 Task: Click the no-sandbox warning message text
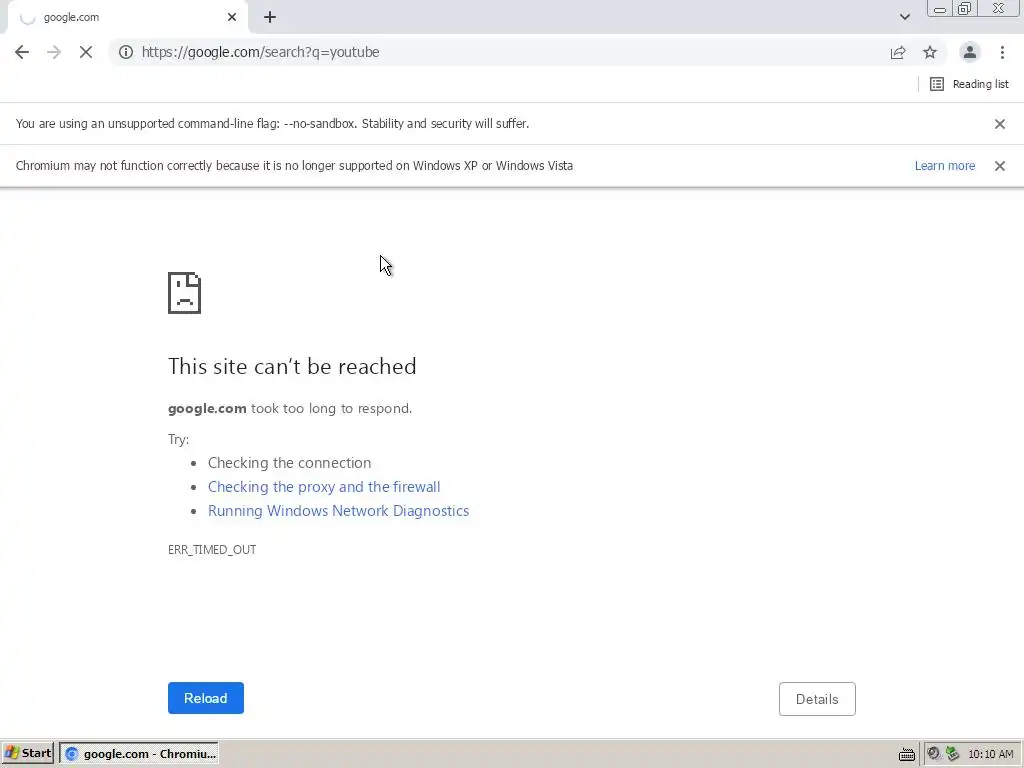point(272,124)
